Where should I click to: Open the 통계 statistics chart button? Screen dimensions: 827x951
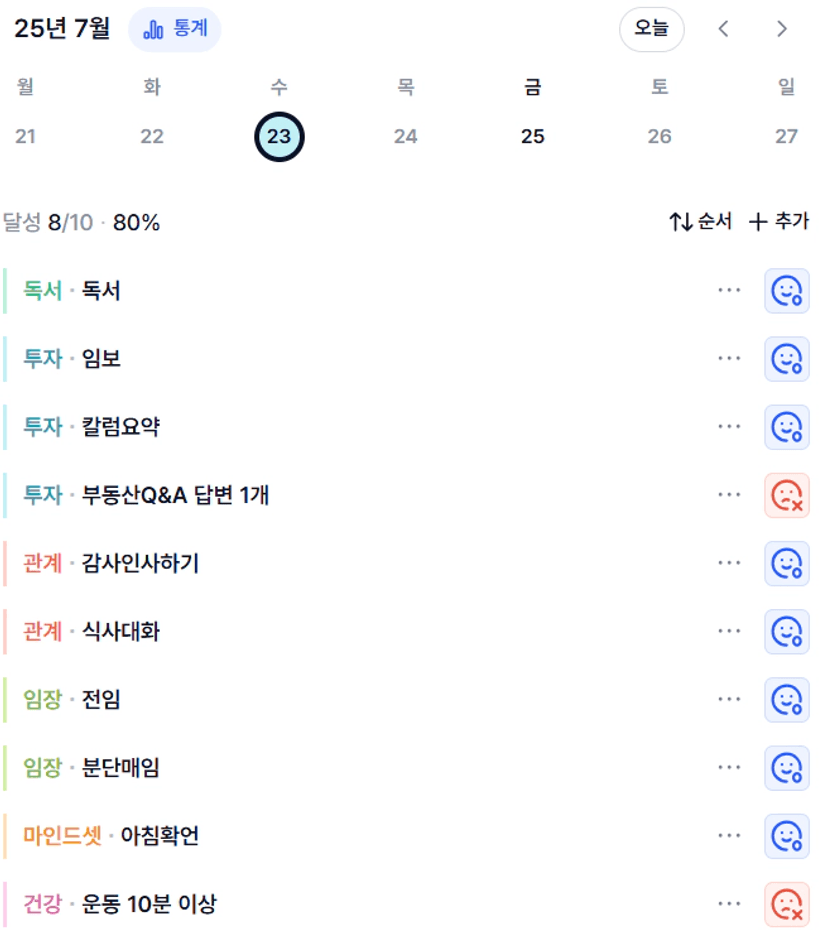[175, 29]
